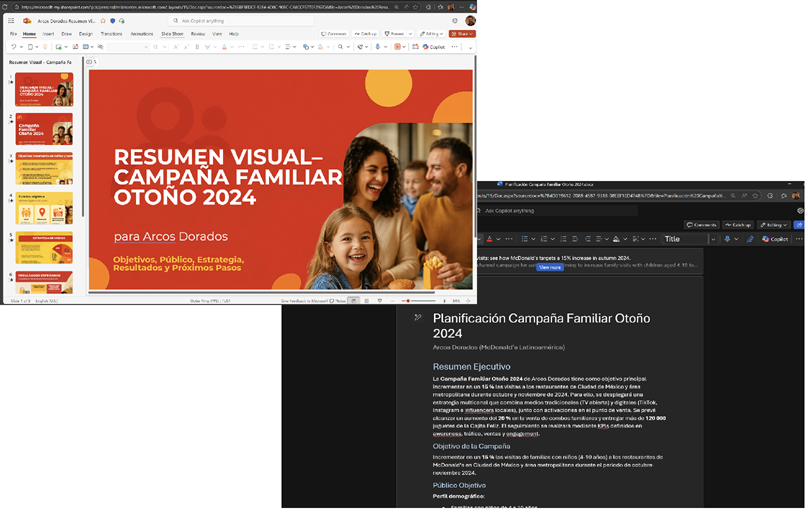Viewport: 808px width, 516px height.
Task: Click the PowerPoint settings gear icon
Action: (455, 21)
